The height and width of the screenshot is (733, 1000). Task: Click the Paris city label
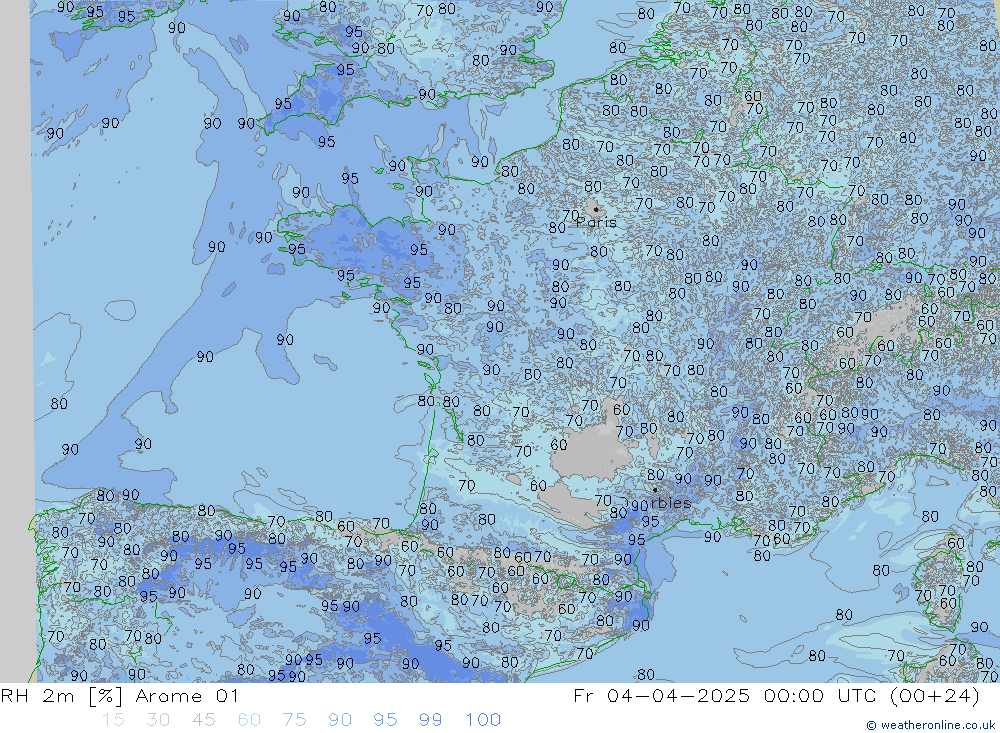[x=597, y=222]
